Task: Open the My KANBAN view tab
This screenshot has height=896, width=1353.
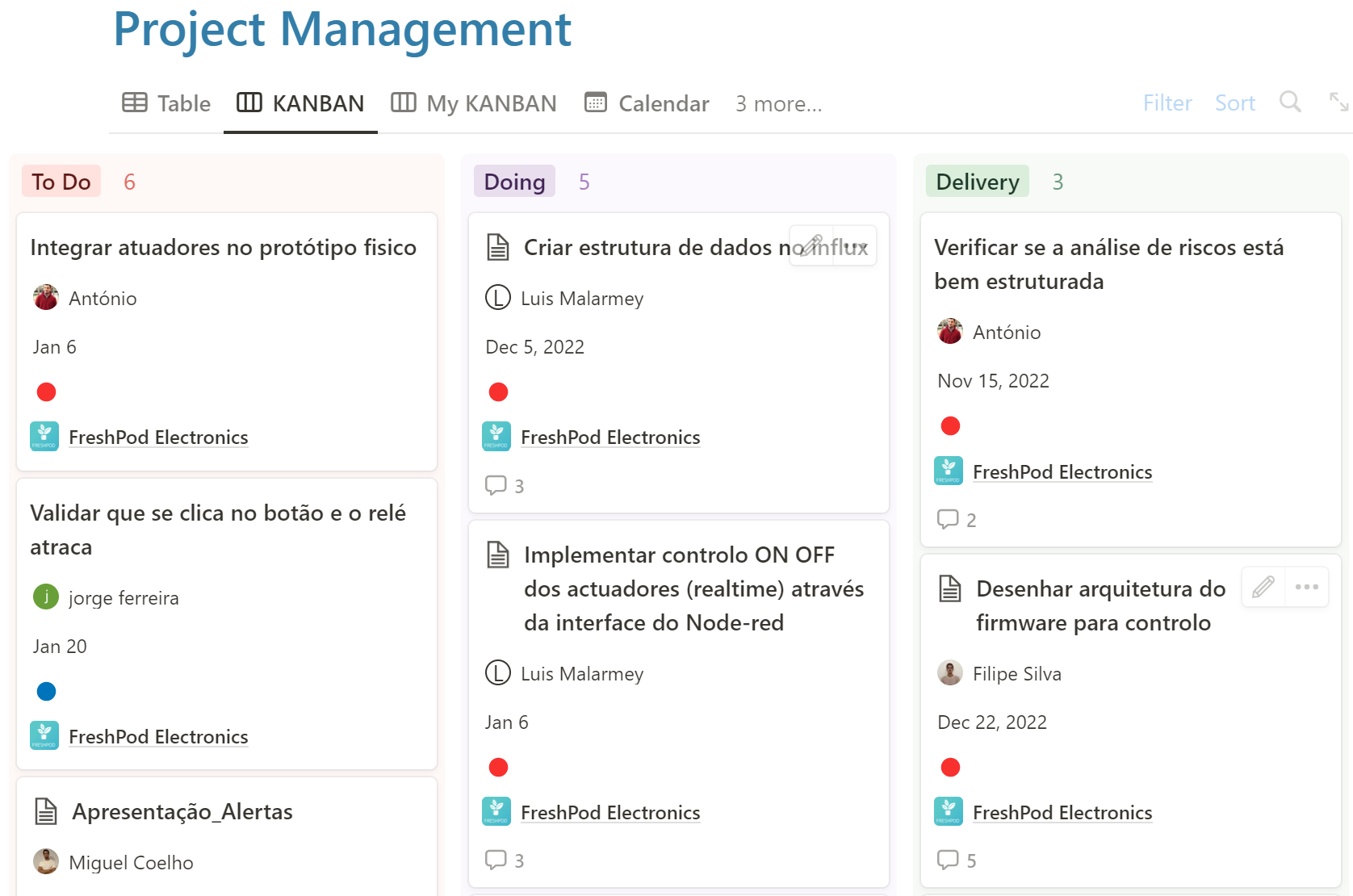Action: [474, 103]
